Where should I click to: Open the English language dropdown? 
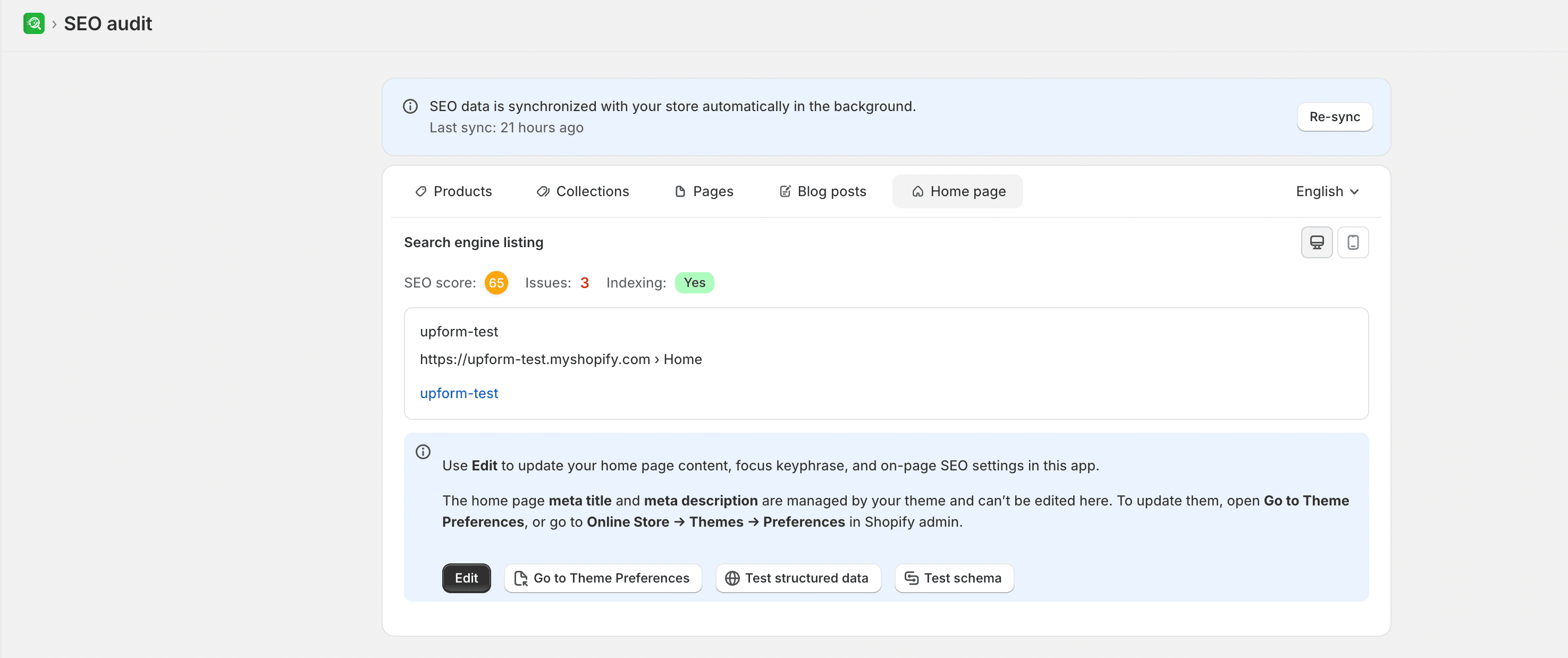tap(1327, 191)
